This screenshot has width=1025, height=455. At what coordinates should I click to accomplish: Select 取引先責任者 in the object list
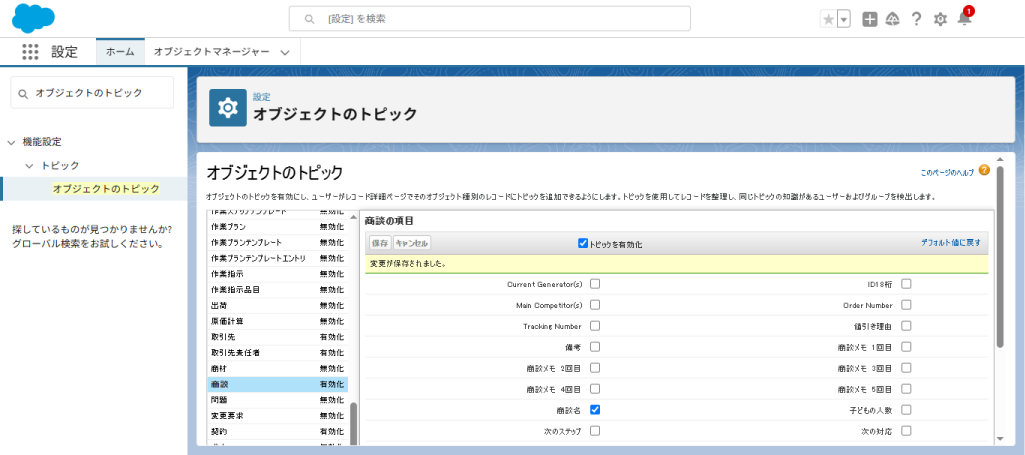coord(278,352)
